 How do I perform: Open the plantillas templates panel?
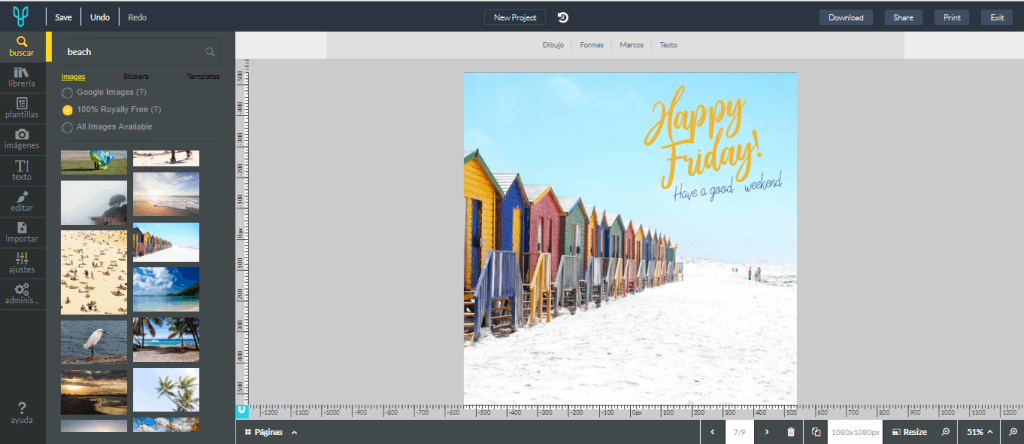22,108
